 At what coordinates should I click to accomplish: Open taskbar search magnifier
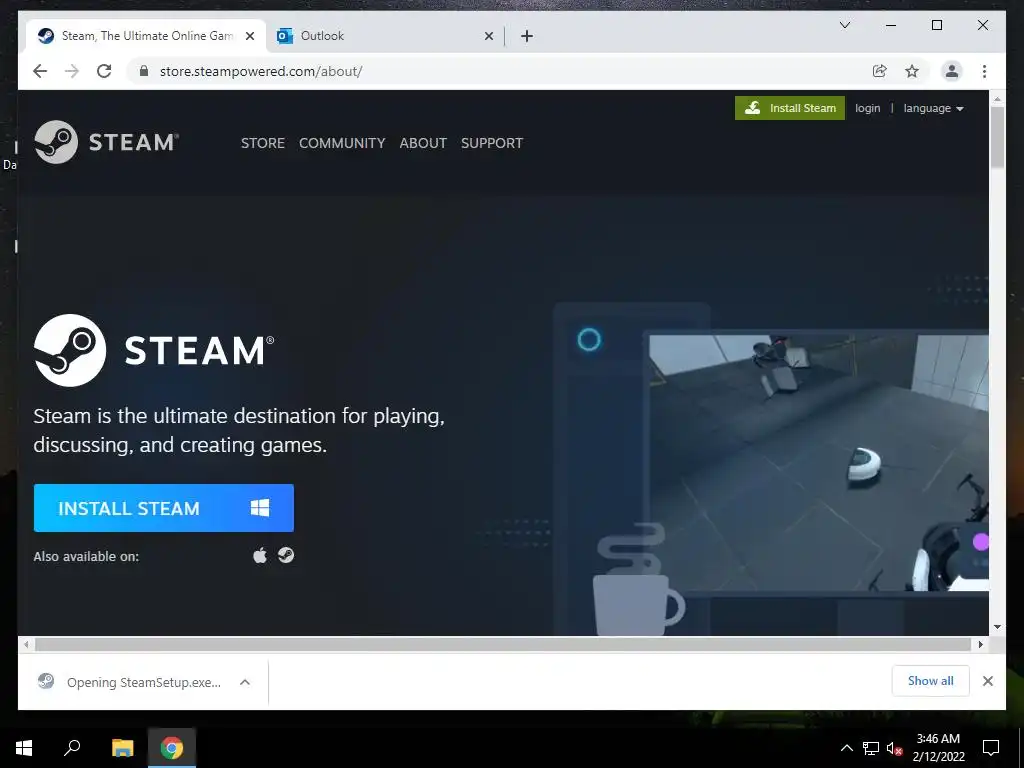coord(72,748)
